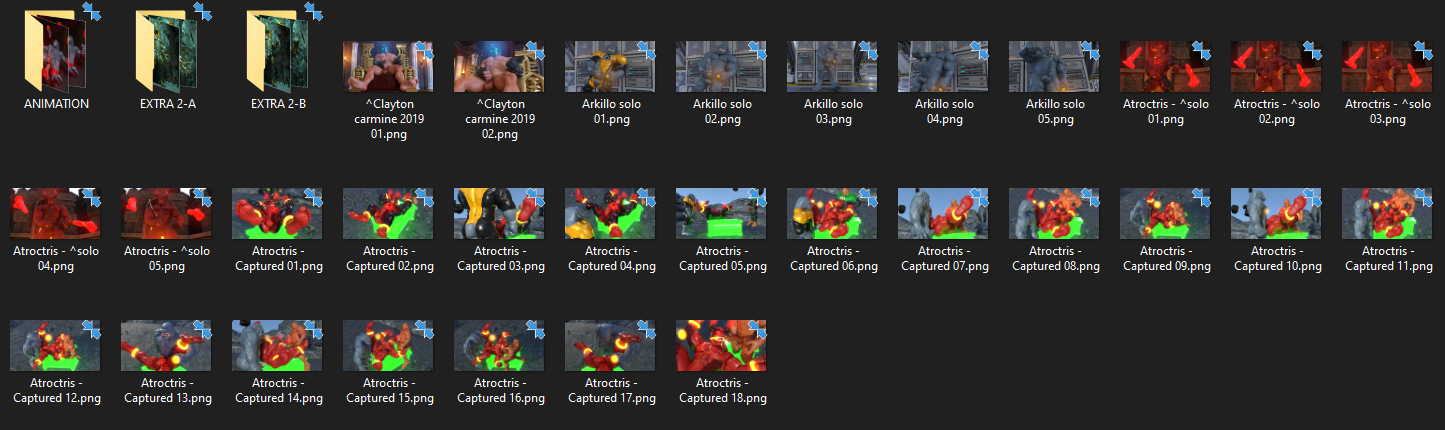Image resolution: width=1445 pixels, height=430 pixels.
Task: Click filename text Atroctris - Captured 01.png
Action: (277, 258)
